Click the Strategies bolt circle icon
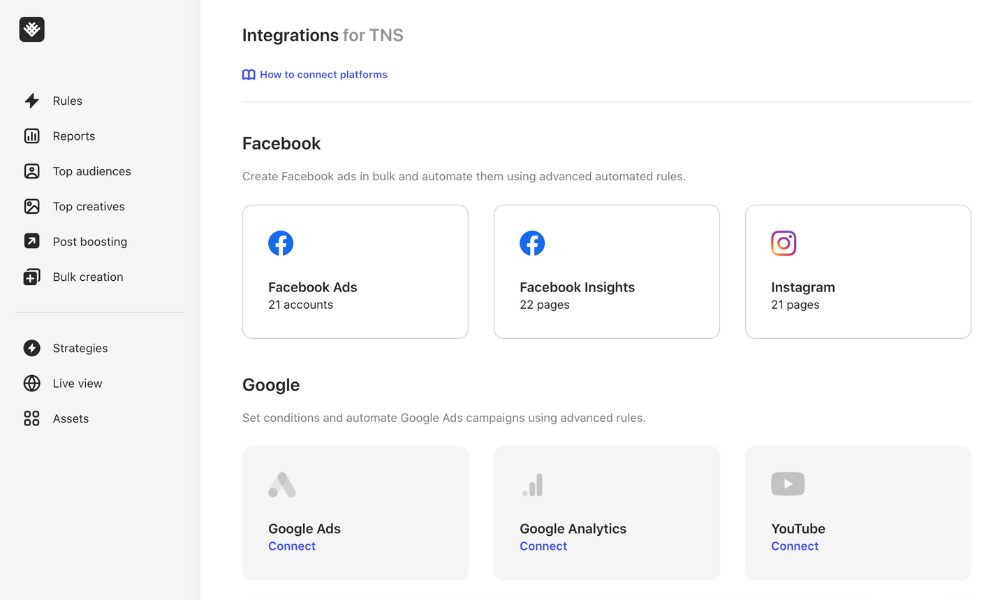Viewport: 1000px width, 600px height. pos(32,348)
